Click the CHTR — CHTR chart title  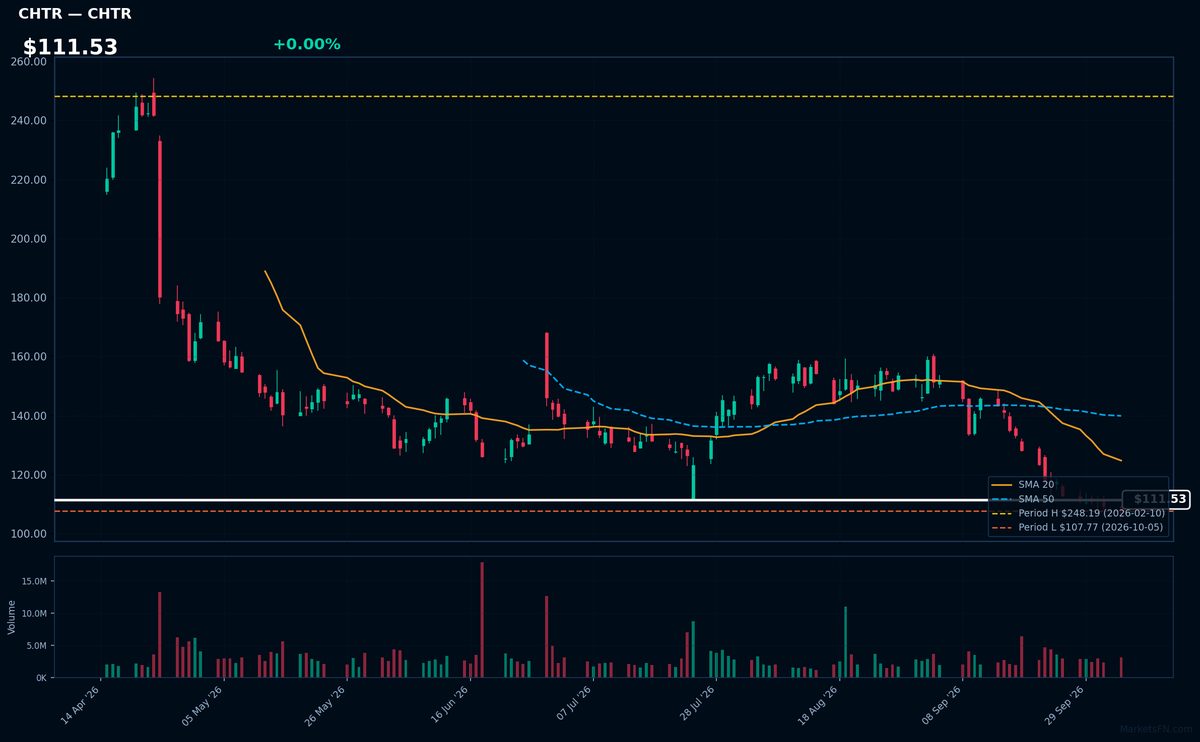pyautogui.click(x=75, y=14)
